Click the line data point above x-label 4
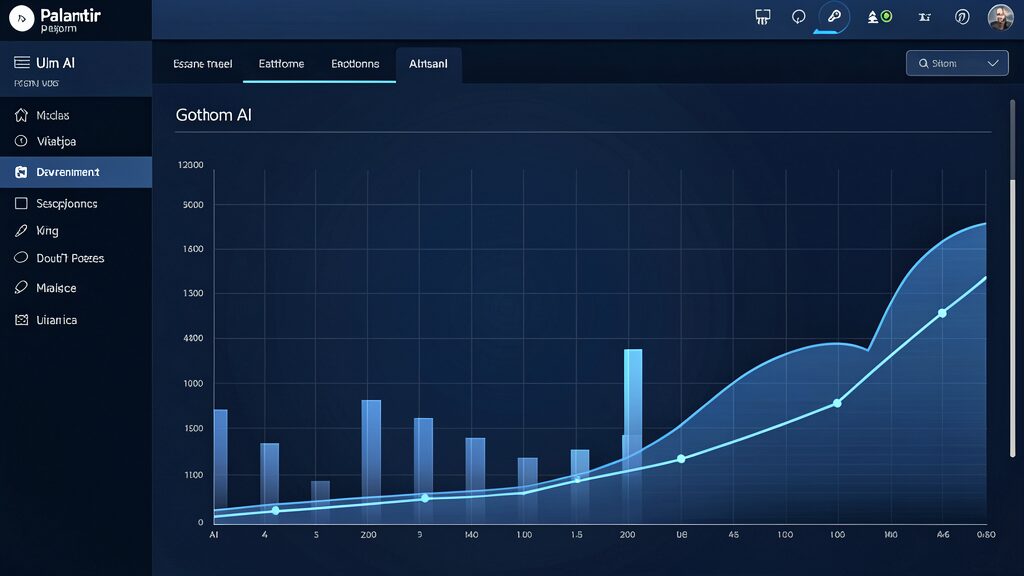This screenshot has height=576, width=1024. [276, 510]
